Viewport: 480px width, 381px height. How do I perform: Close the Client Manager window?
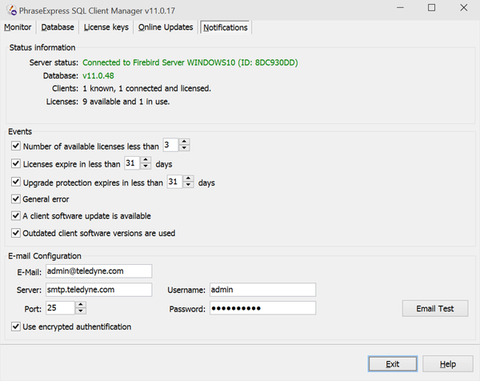[x=464, y=8]
